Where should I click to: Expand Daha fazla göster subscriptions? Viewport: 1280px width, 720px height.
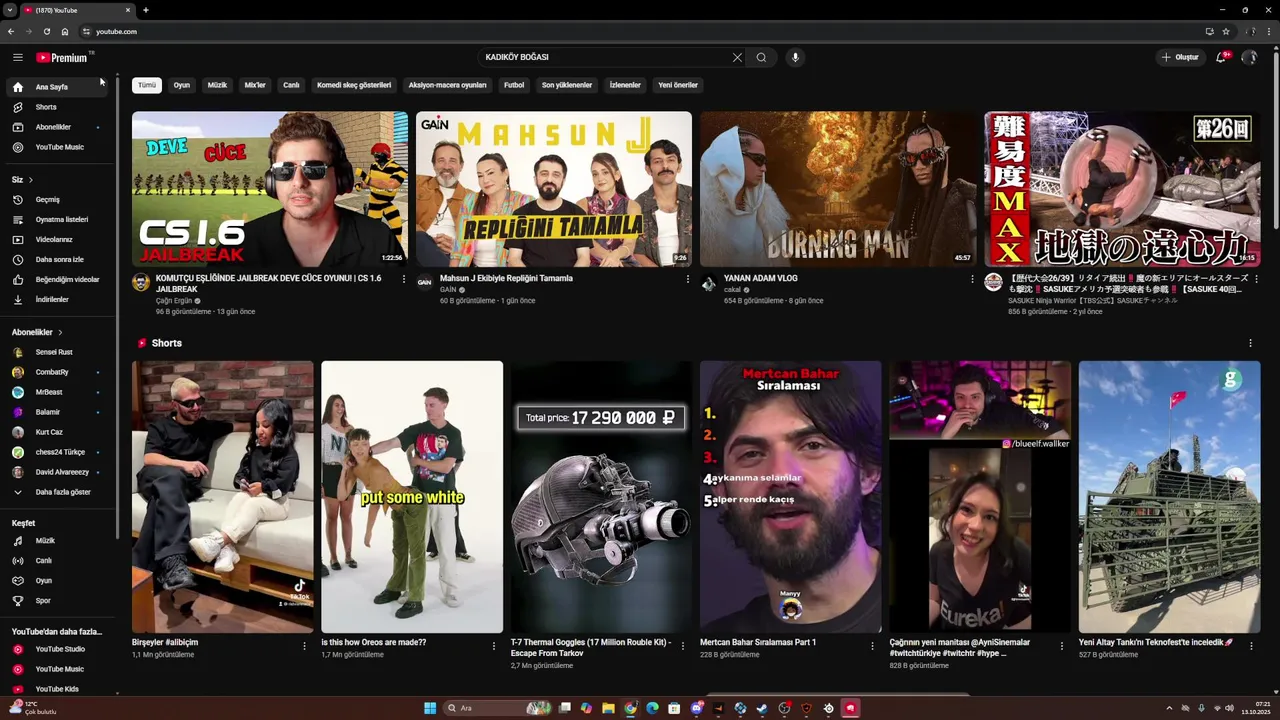57,492
